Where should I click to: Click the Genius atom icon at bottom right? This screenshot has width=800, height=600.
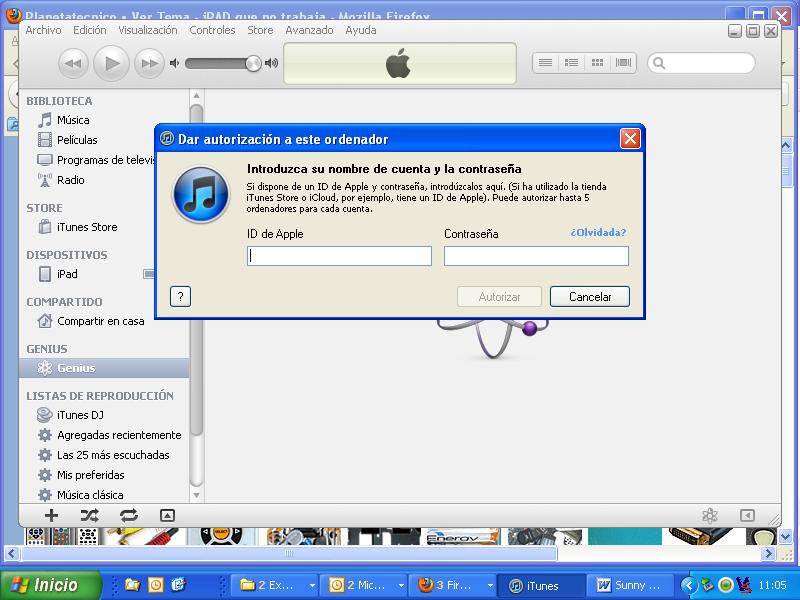(x=709, y=515)
